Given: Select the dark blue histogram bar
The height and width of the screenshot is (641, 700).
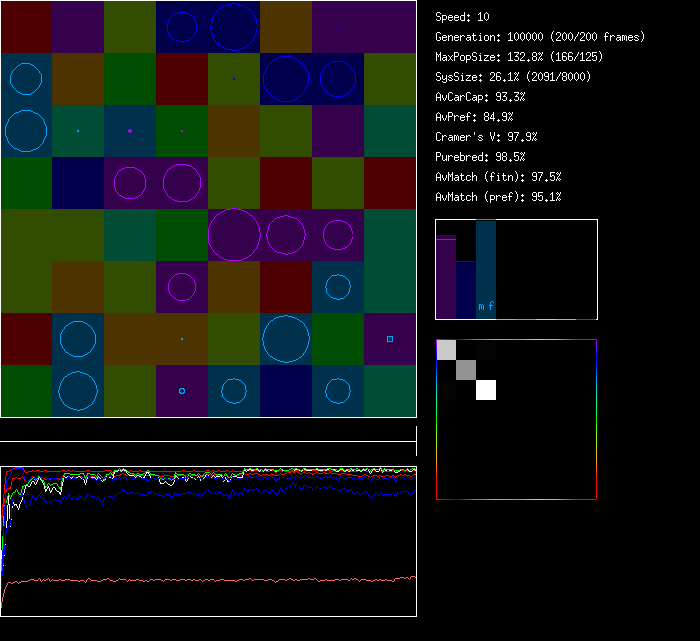Looking at the screenshot, I should tap(466, 290).
